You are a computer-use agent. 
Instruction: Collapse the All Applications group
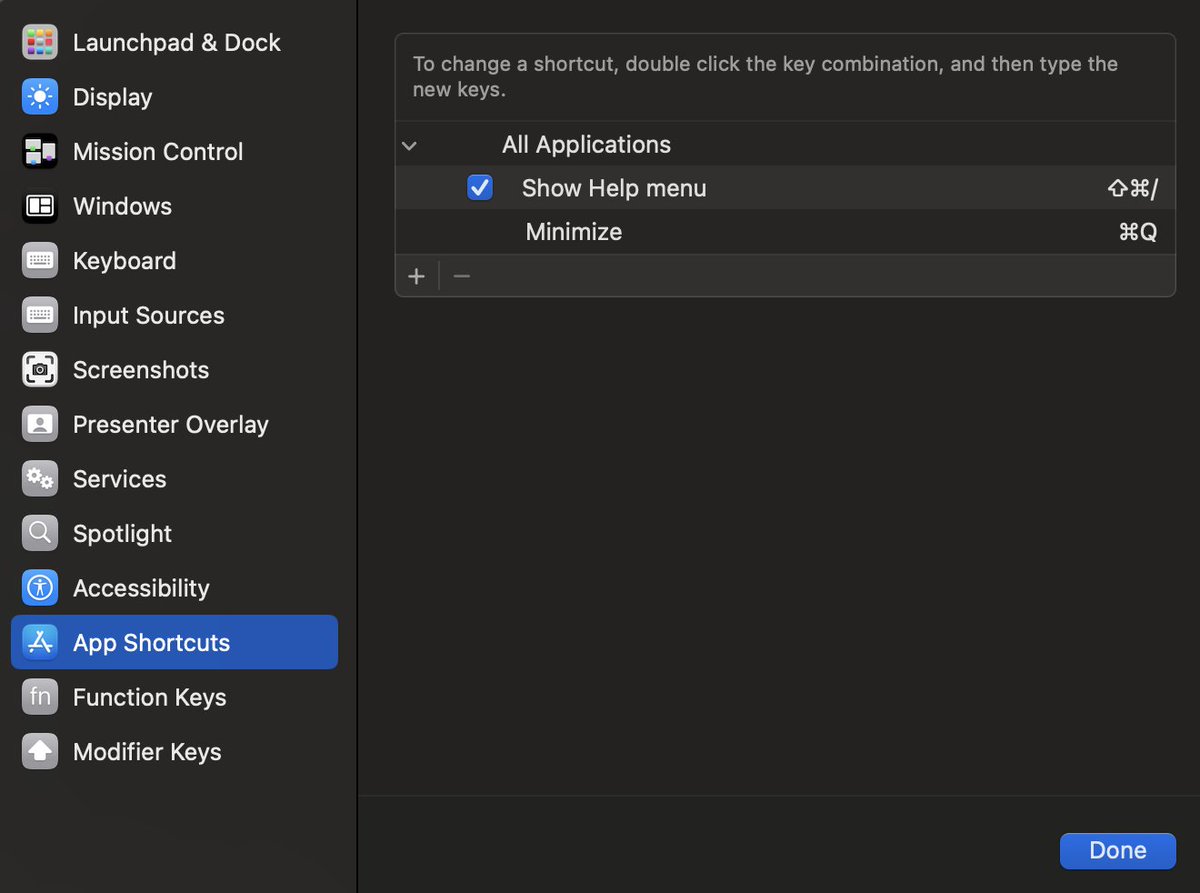pos(408,145)
